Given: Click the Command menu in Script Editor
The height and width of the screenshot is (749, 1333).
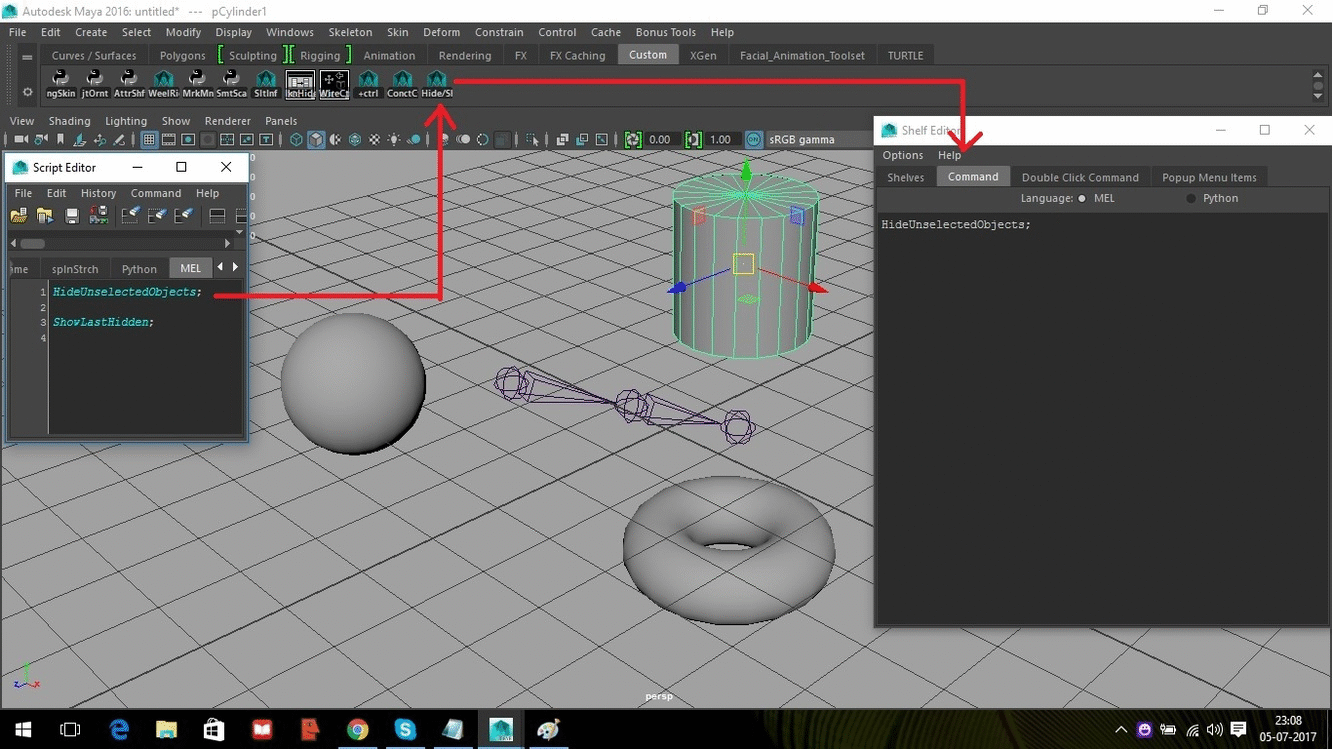Looking at the screenshot, I should 156,193.
